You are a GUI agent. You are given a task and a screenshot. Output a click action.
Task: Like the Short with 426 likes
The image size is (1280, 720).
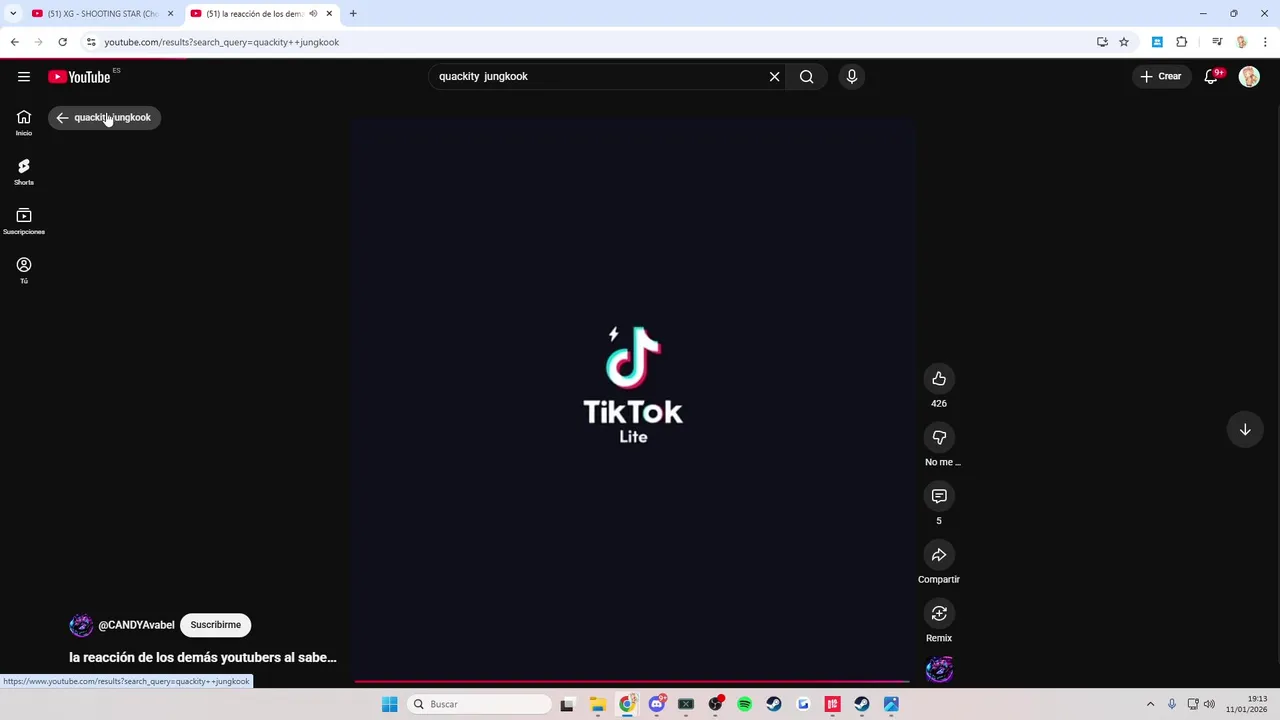point(939,378)
